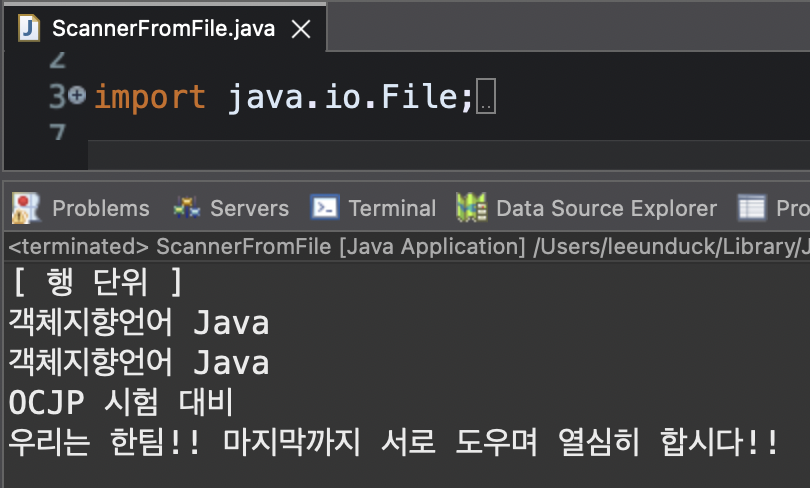
Task: Close the ScannerFromFile.java tab
Action: 301,29
